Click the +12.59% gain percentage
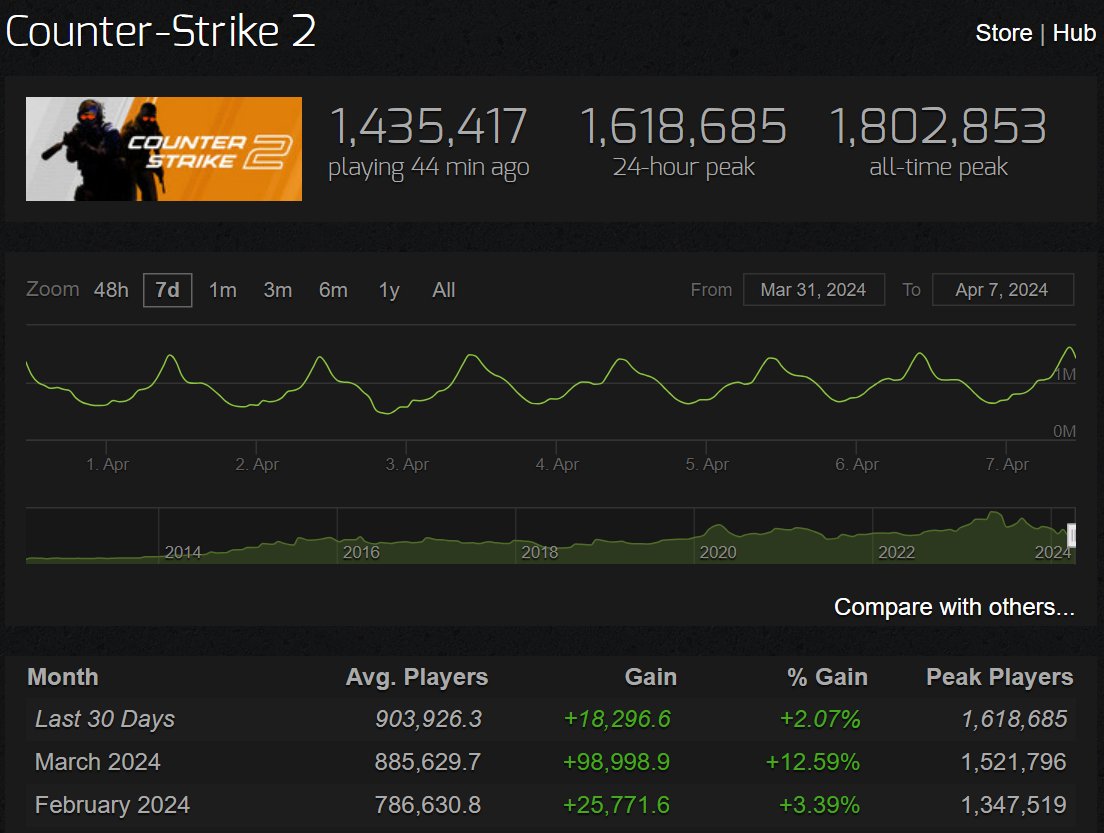1104x833 pixels. tap(813, 762)
